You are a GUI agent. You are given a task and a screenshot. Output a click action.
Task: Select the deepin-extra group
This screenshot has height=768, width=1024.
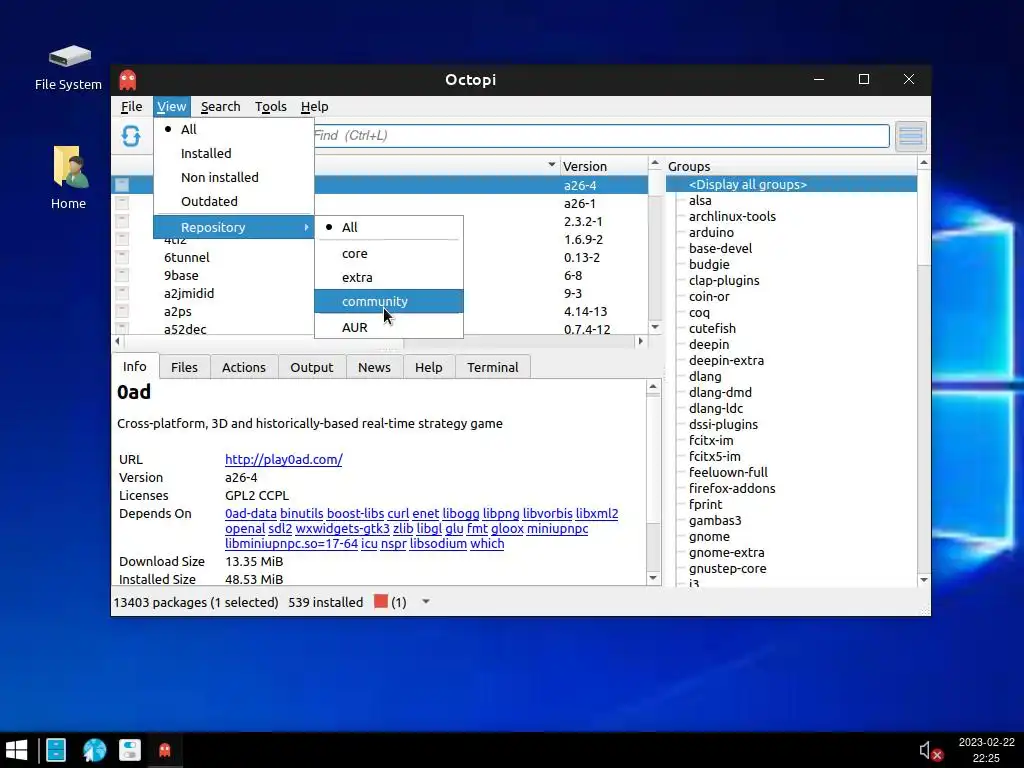pos(726,360)
